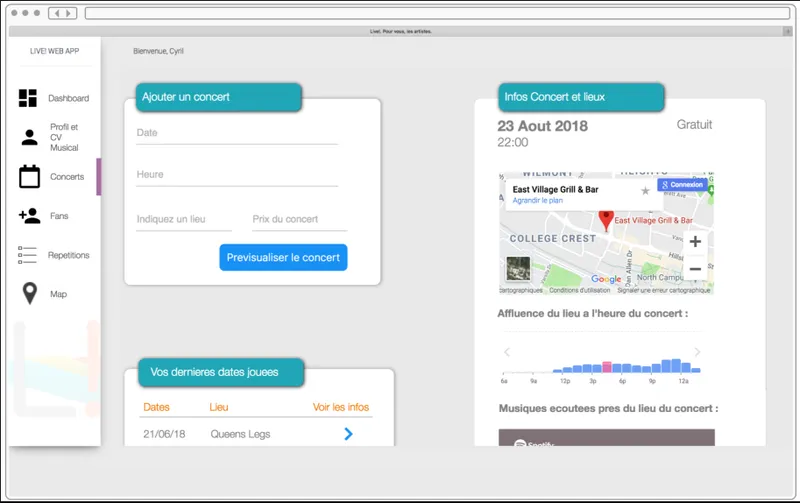Click the Dashboard grid icon

coord(28,98)
